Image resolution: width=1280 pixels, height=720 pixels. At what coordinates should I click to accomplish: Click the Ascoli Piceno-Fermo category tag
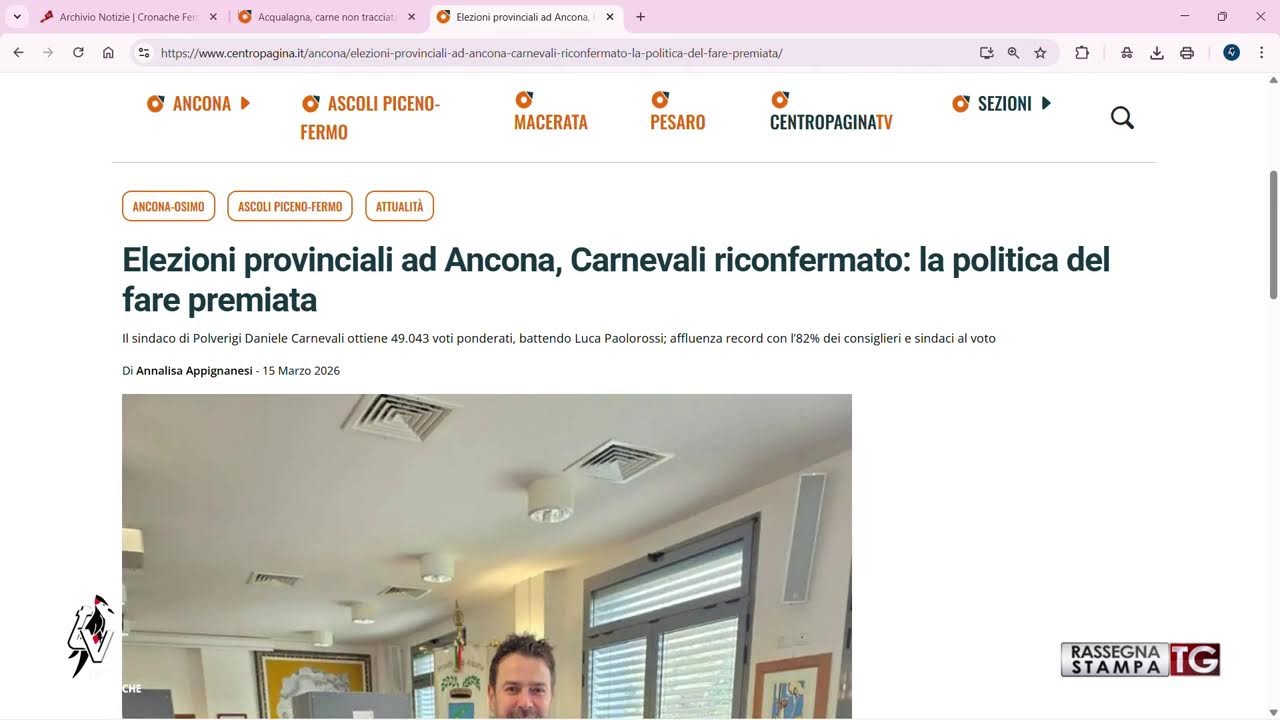tap(290, 206)
